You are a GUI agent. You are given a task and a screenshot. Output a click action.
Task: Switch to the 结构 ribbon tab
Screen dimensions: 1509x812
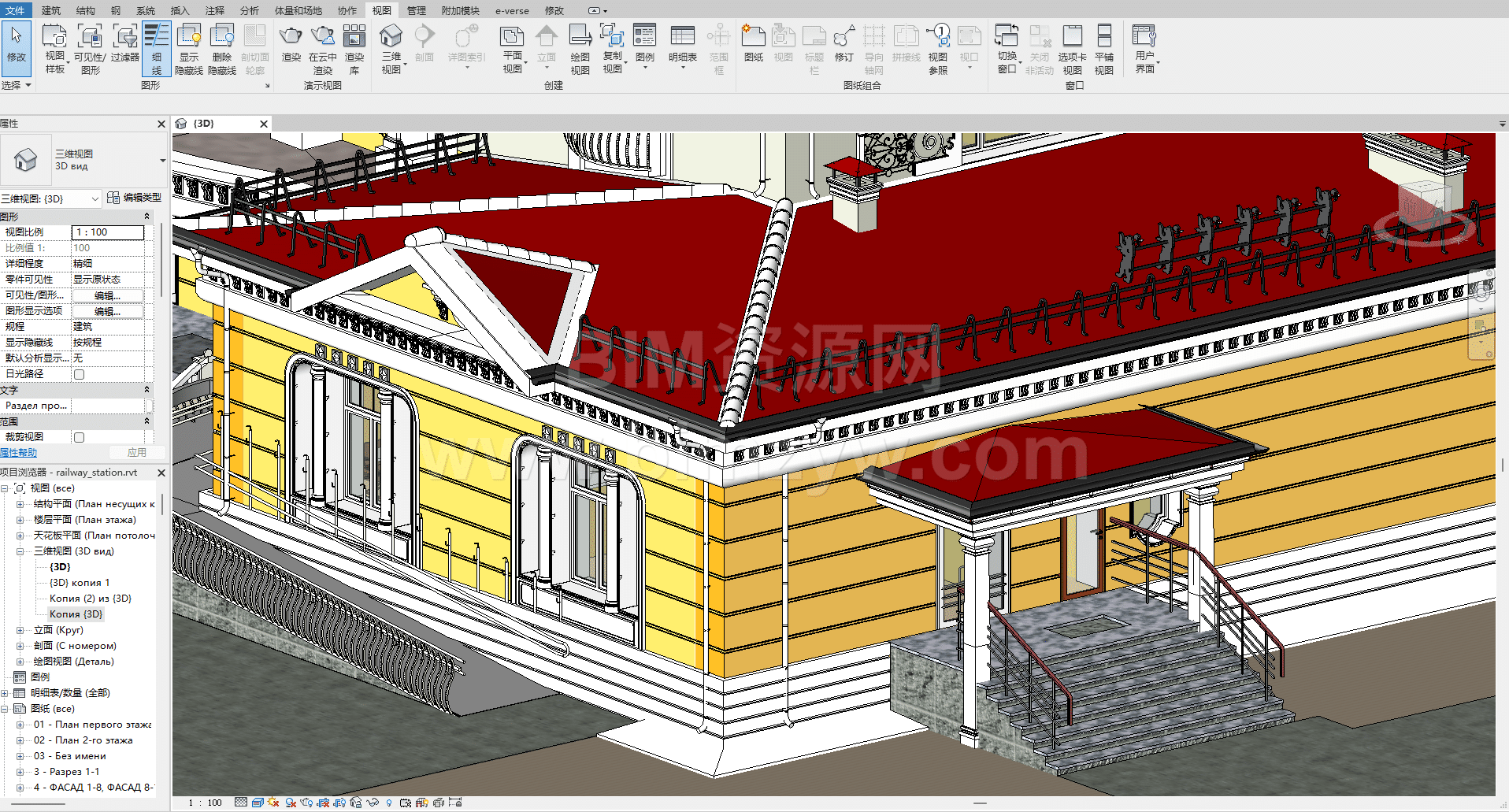[85, 10]
